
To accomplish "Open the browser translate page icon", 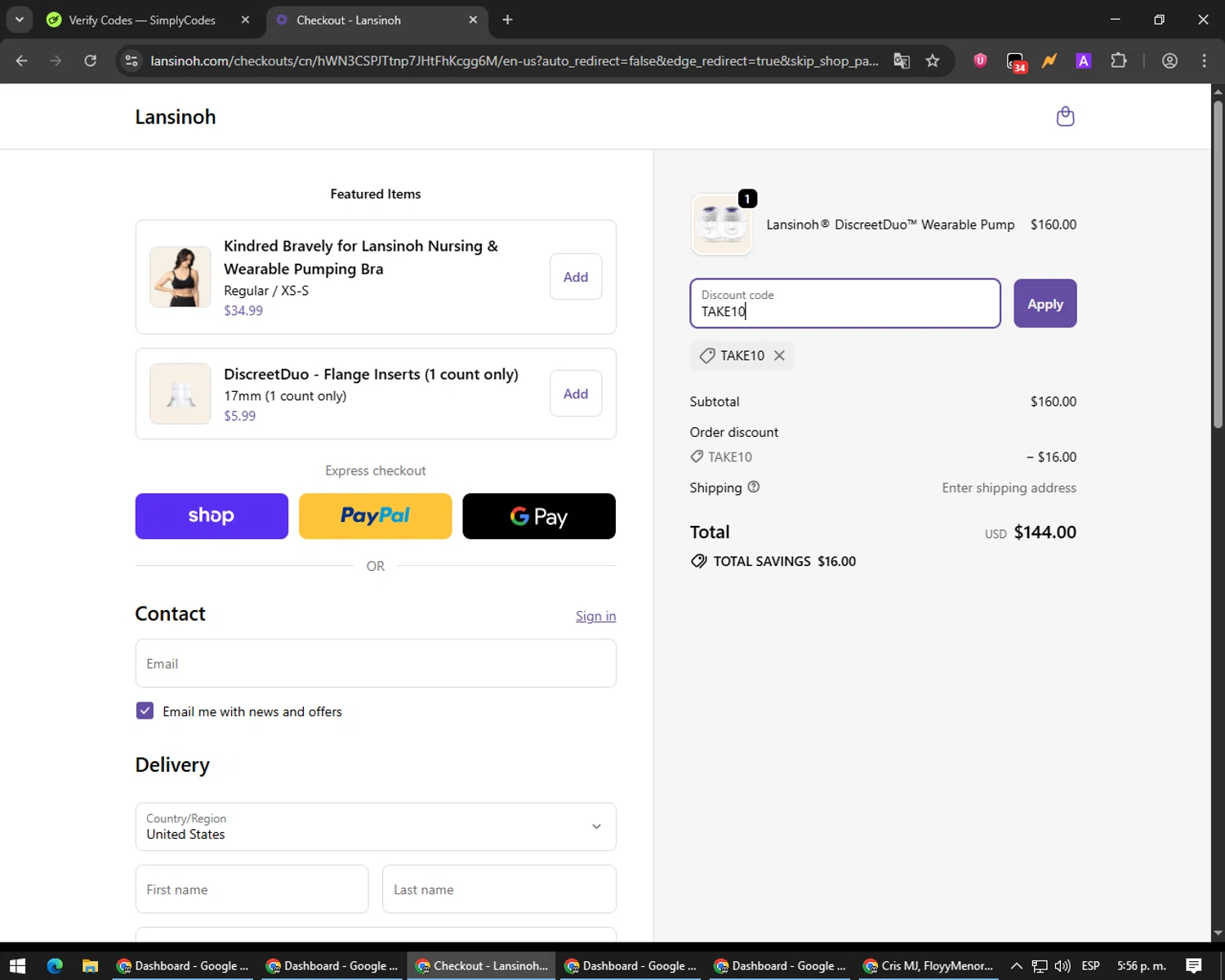I will (x=902, y=60).
